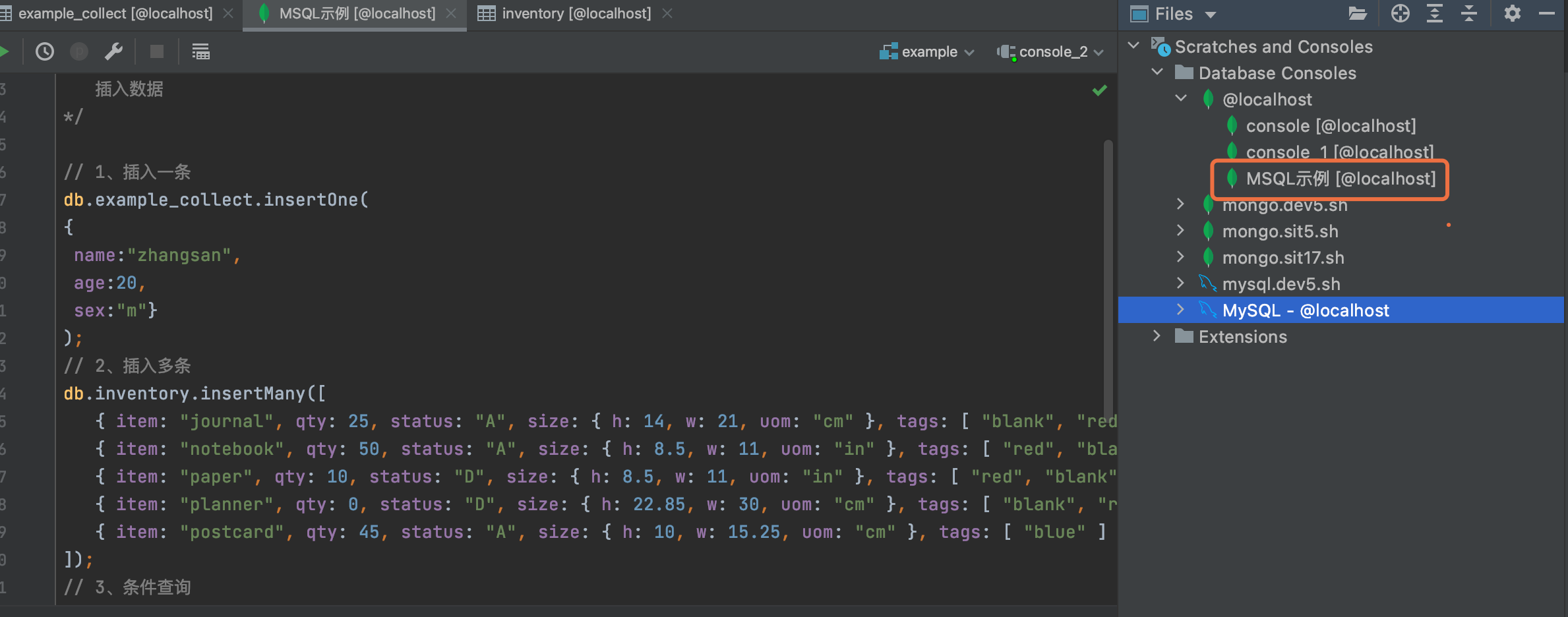Open the console_2 session dropdown
The height and width of the screenshot is (617, 1568).
pyautogui.click(x=1050, y=51)
